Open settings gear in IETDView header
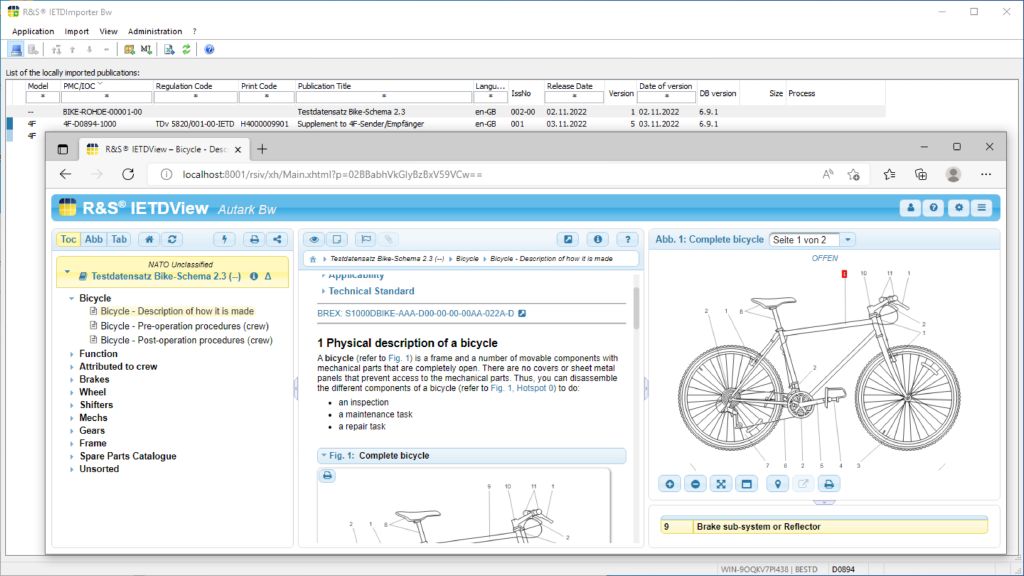Viewport: 1024px width, 576px height. point(958,208)
